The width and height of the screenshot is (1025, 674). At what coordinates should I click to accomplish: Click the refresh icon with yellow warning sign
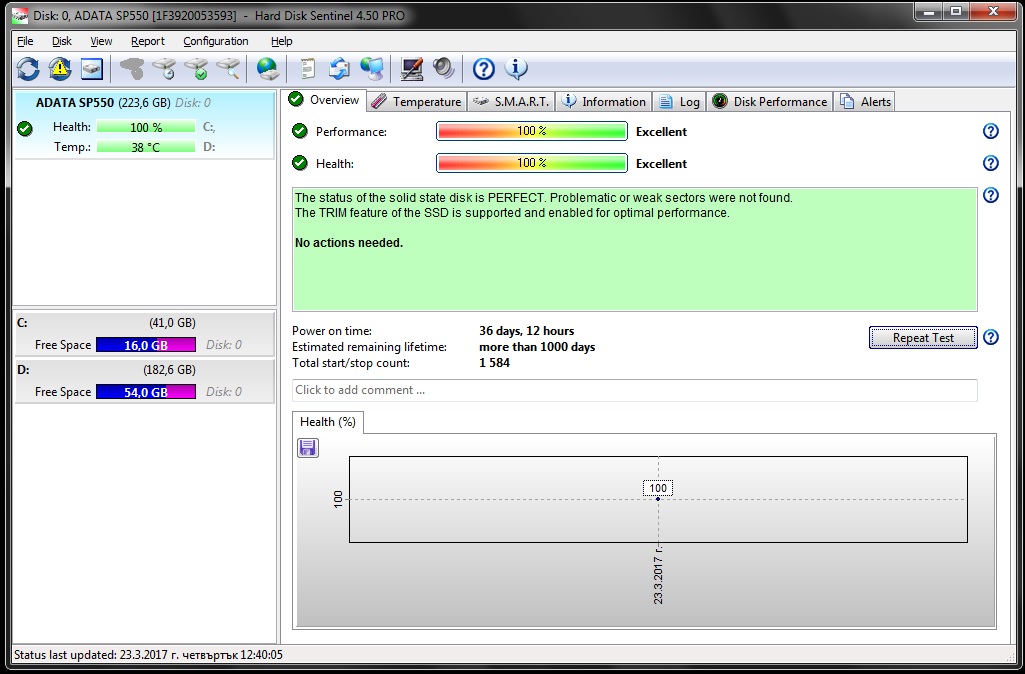click(60, 68)
